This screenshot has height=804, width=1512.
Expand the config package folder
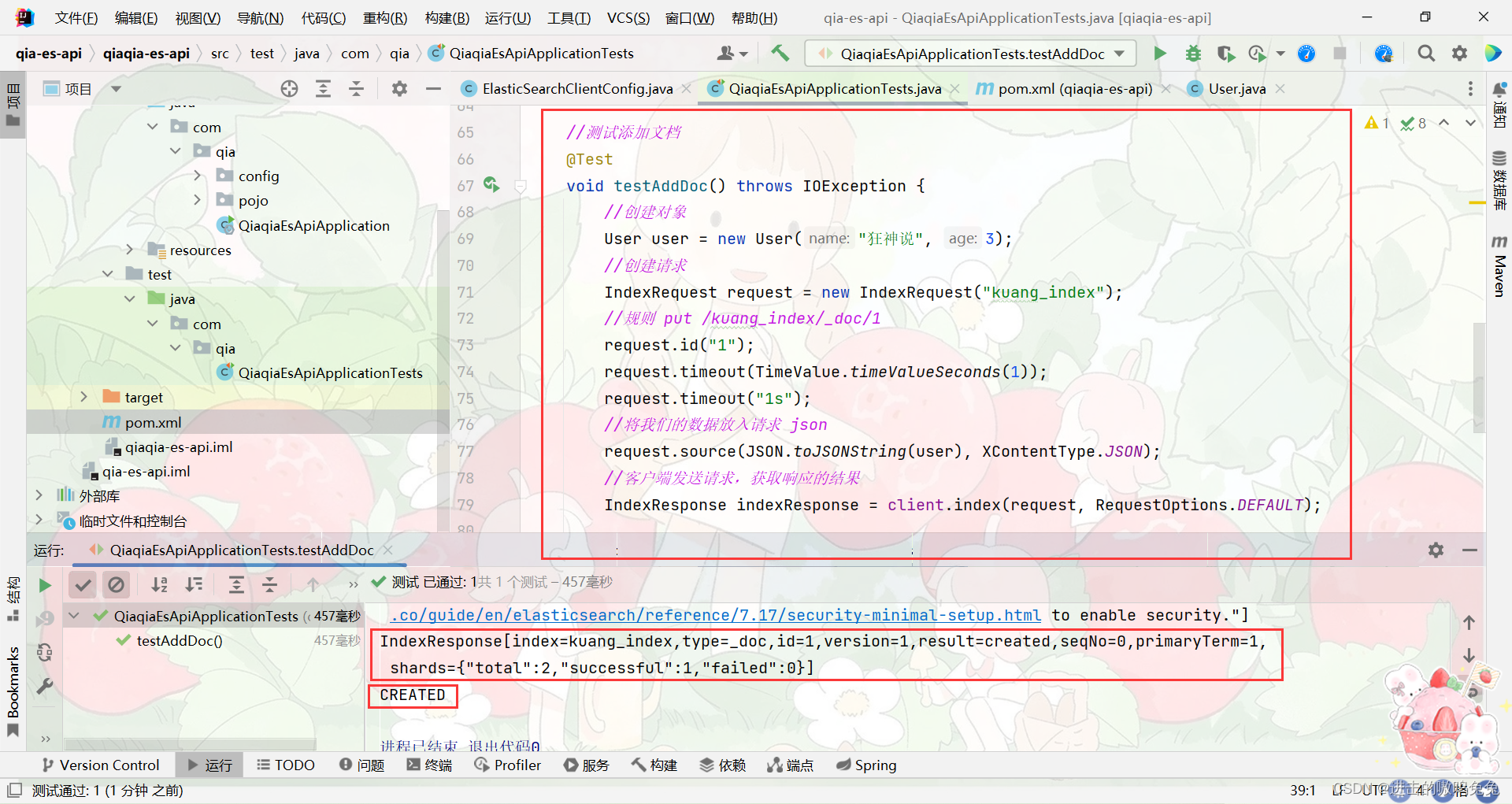(x=198, y=176)
